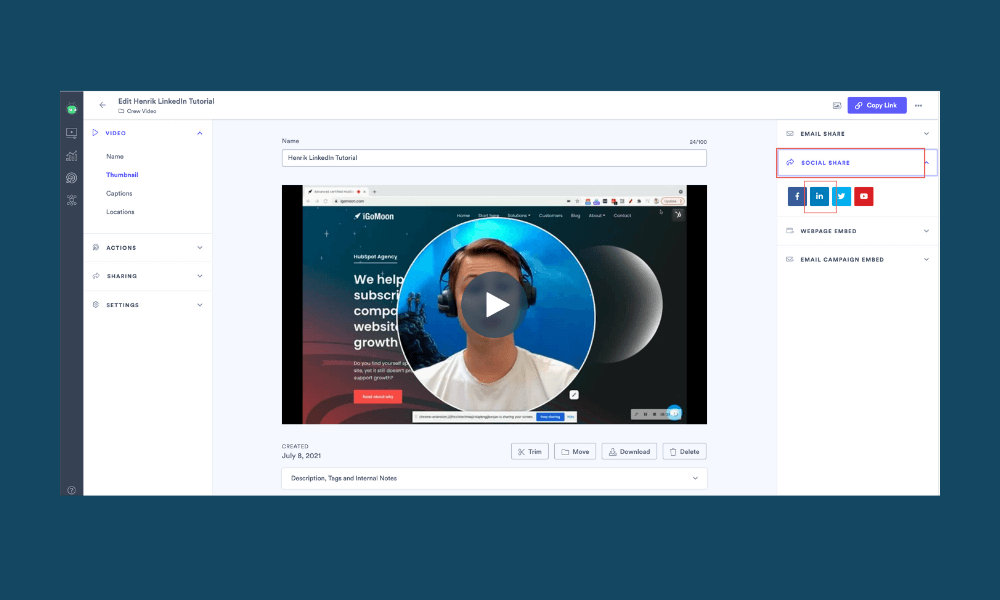Open the Crew Video folder link
Screen dimensions: 1000x600
[137, 111]
